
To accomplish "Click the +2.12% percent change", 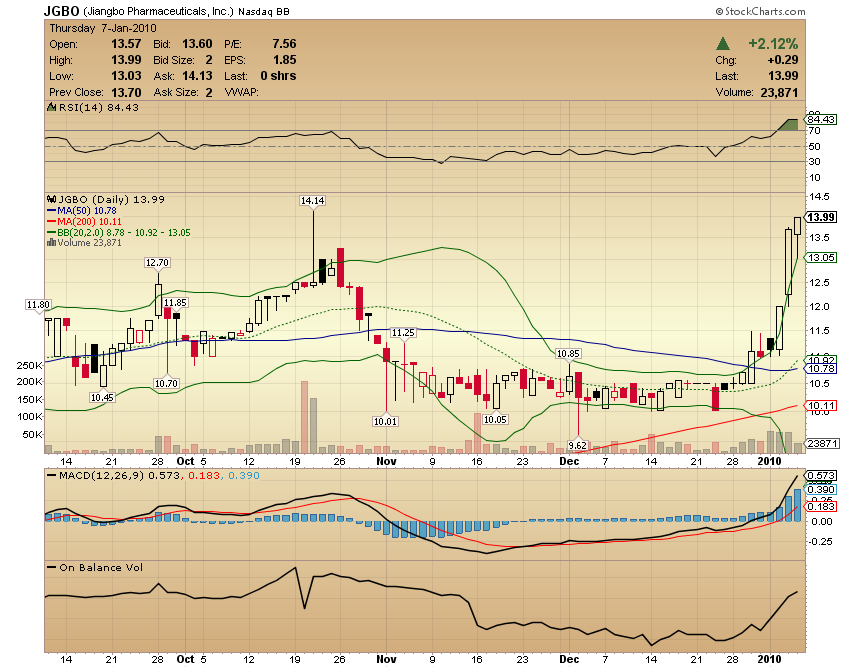I will [x=773, y=44].
